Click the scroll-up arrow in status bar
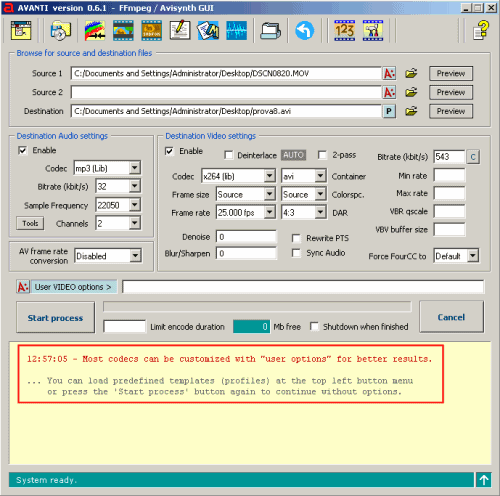The height and width of the screenshot is (496, 500). click(x=484, y=480)
